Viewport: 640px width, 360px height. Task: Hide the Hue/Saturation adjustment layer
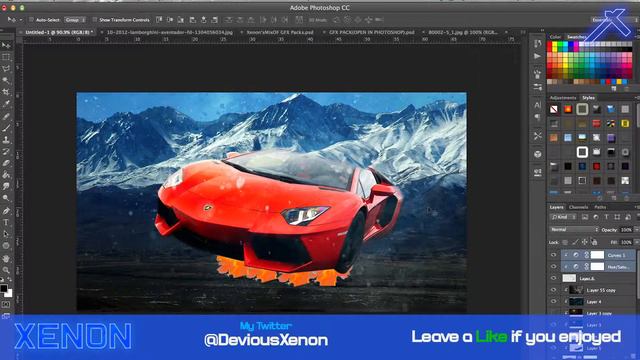coord(553,267)
